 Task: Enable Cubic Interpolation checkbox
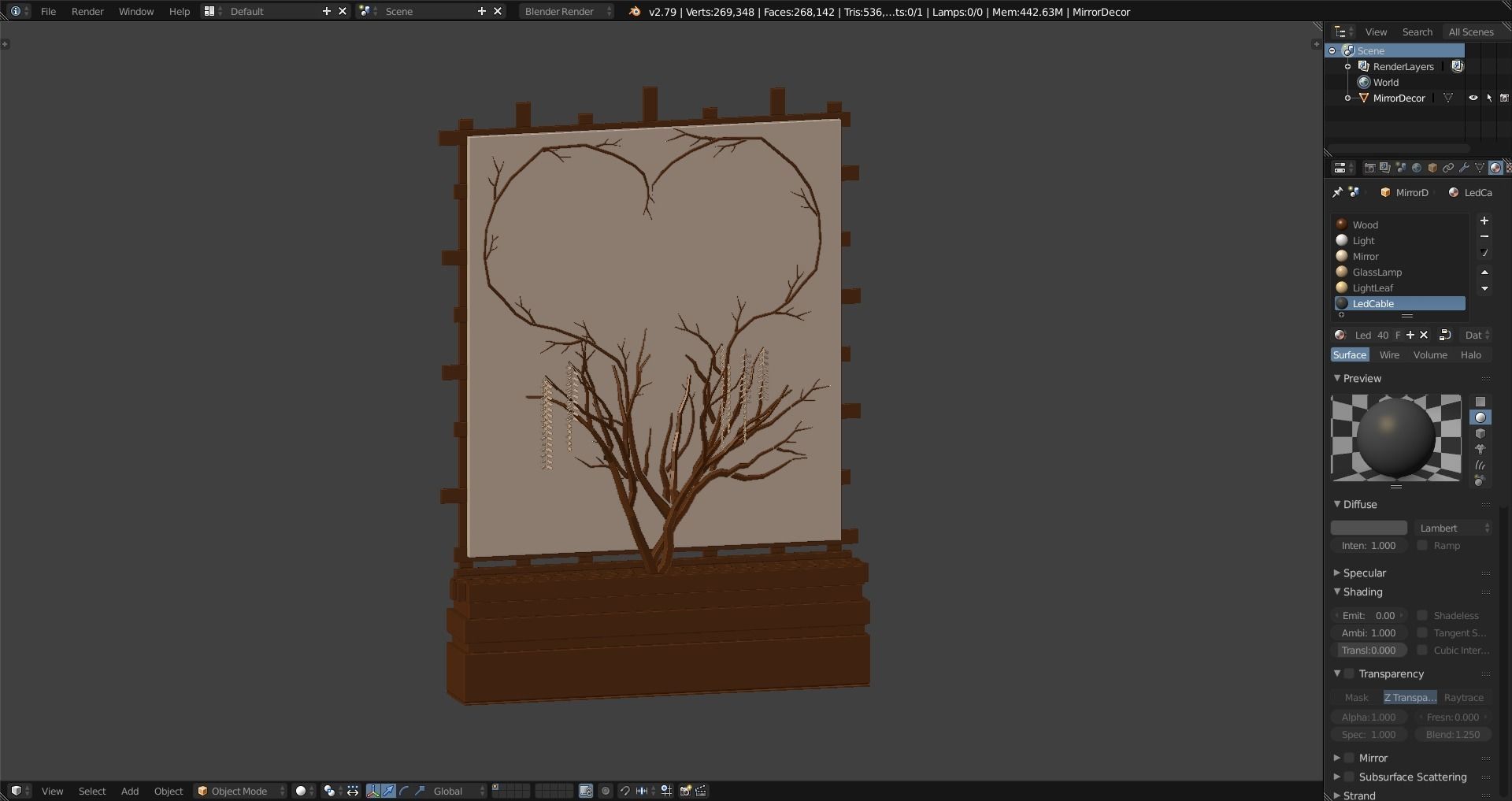(x=1422, y=650)
